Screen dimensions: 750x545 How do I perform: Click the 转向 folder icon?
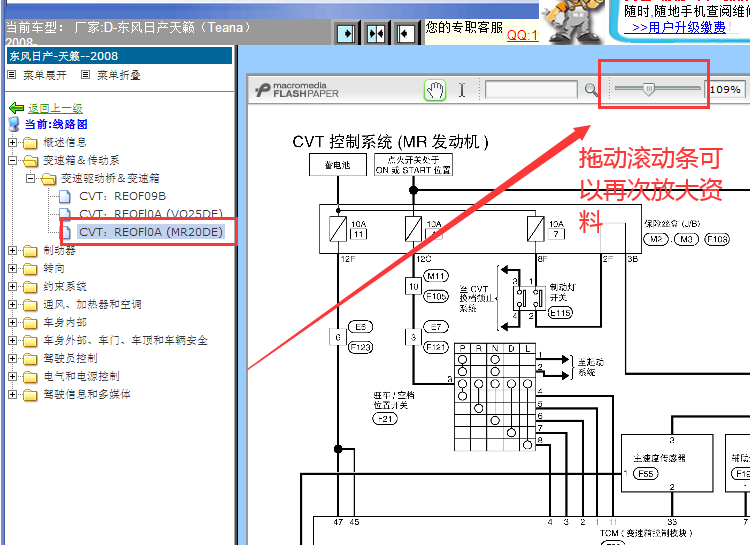tap(30, 269)
